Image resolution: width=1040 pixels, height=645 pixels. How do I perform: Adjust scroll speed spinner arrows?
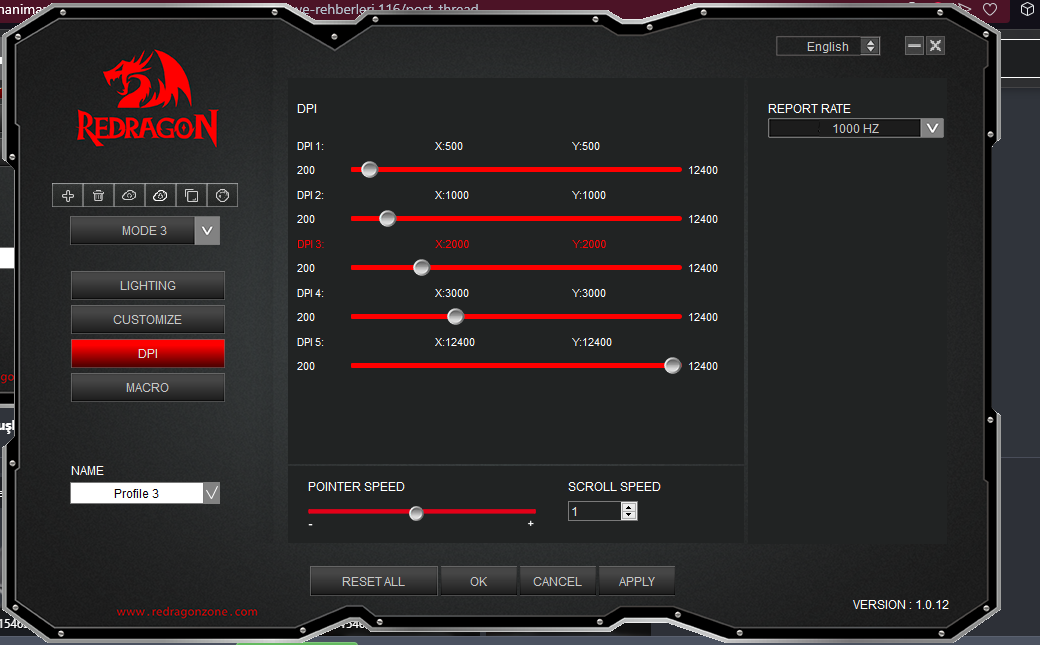[x=629, y=511]
